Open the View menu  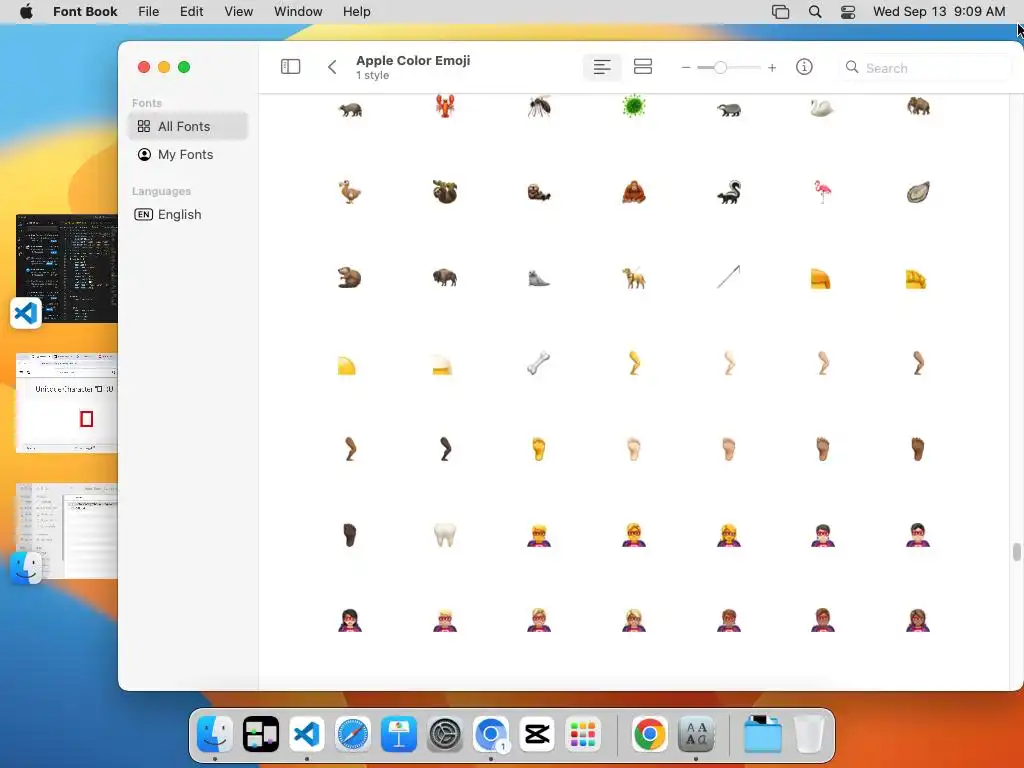coord(238,11)
